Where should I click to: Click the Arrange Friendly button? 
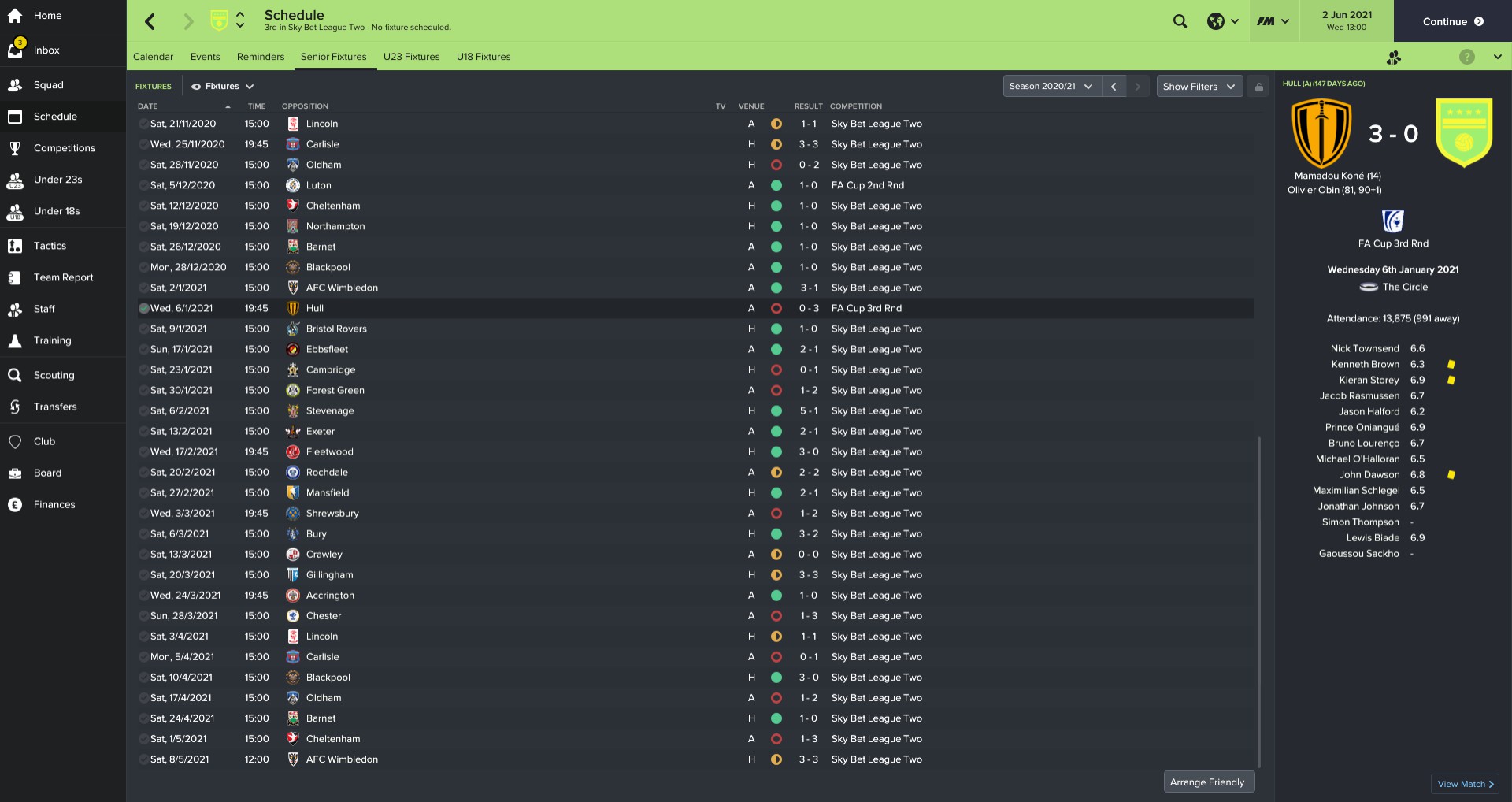[1207, 782]
